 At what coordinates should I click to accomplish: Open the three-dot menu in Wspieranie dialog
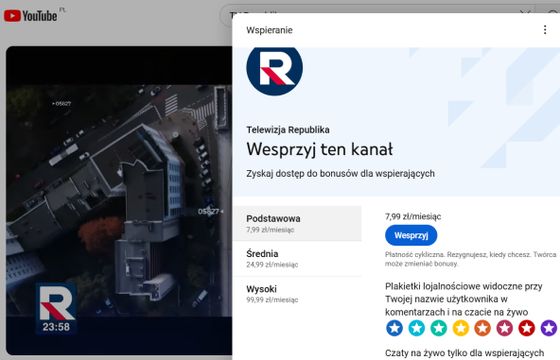click(545, 30)
